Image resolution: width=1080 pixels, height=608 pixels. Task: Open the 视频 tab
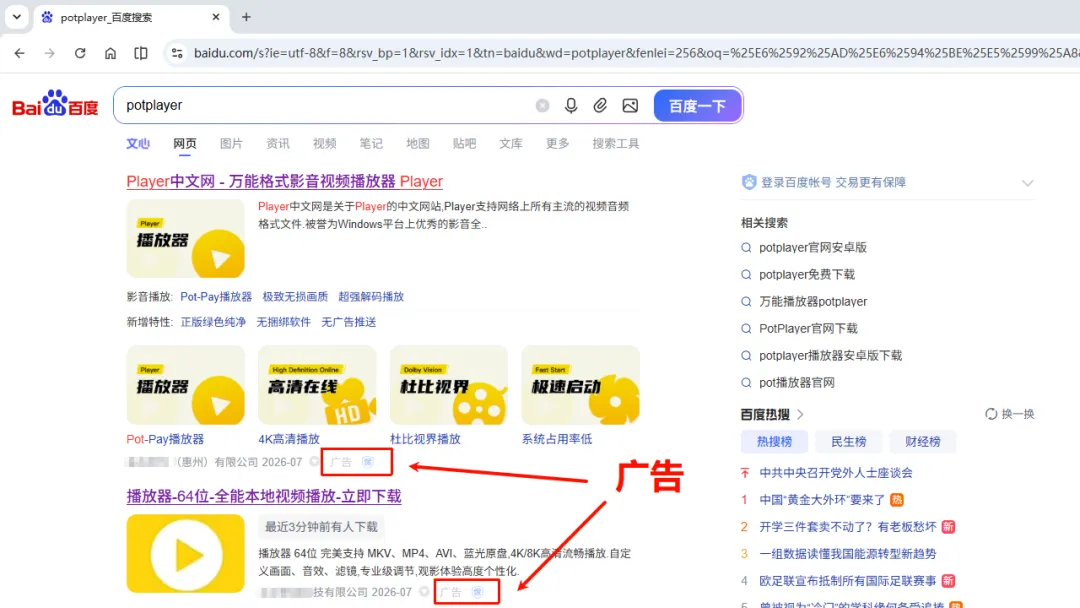click(x=324, y=143)
